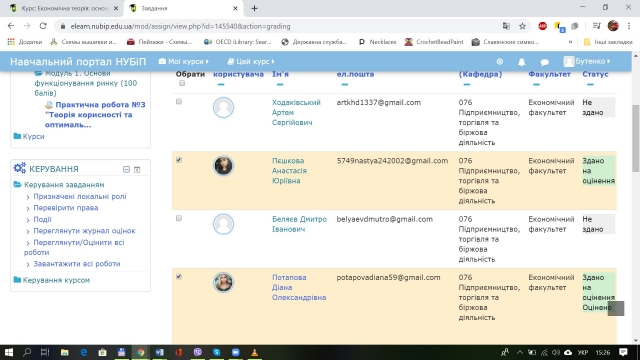The width and height of the screenshot is (640, 360).
Task: Switch to the Завдання browser tab
Action: click(183, 8)
